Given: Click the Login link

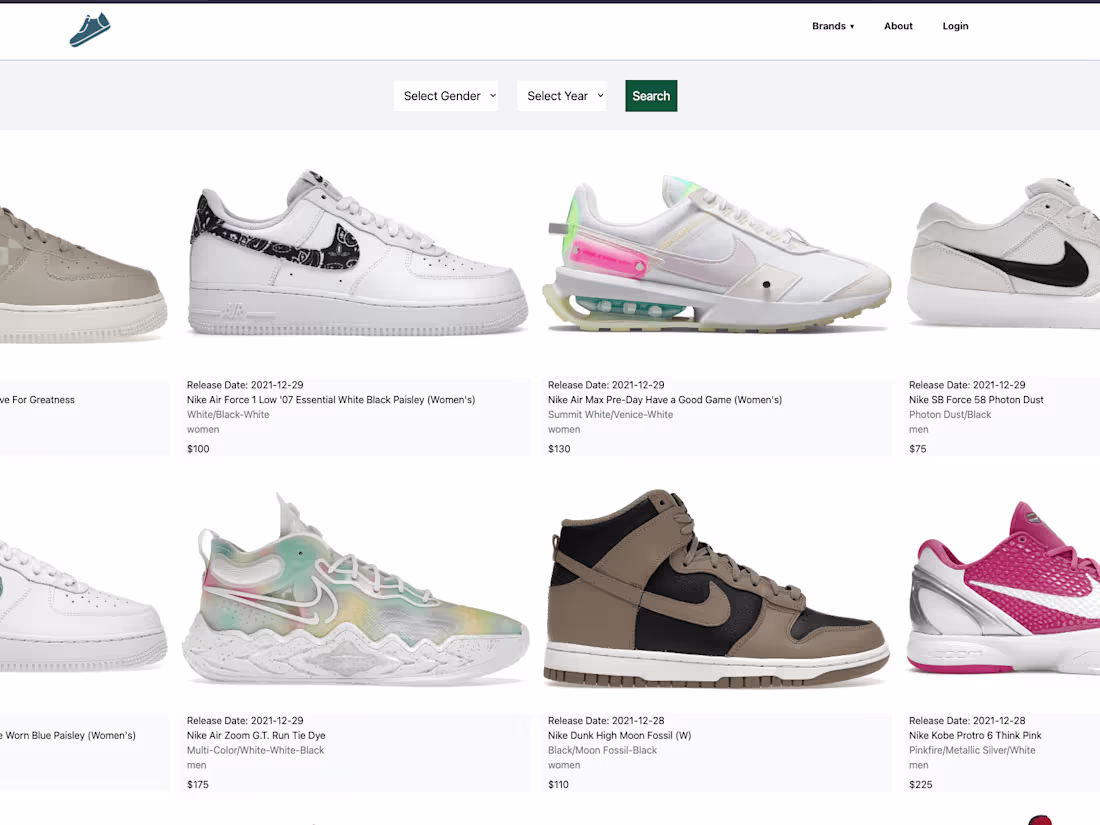Looking at the screenshot, I should point(955,26).
